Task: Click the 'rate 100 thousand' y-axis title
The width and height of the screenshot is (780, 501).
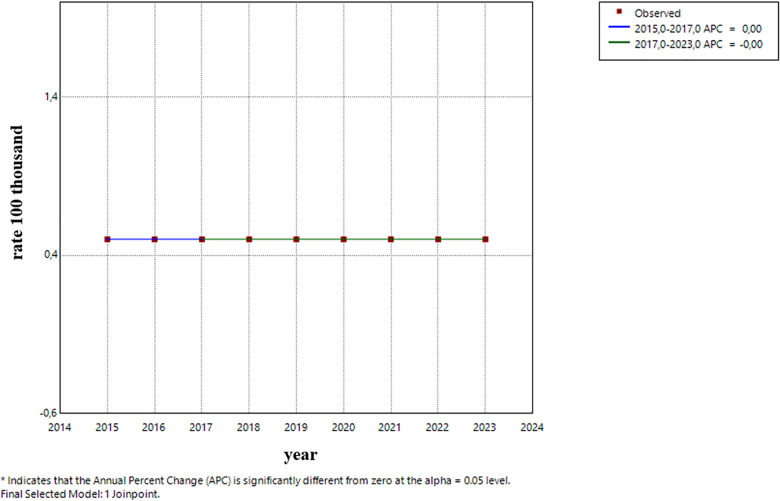Action: (17, 193)
